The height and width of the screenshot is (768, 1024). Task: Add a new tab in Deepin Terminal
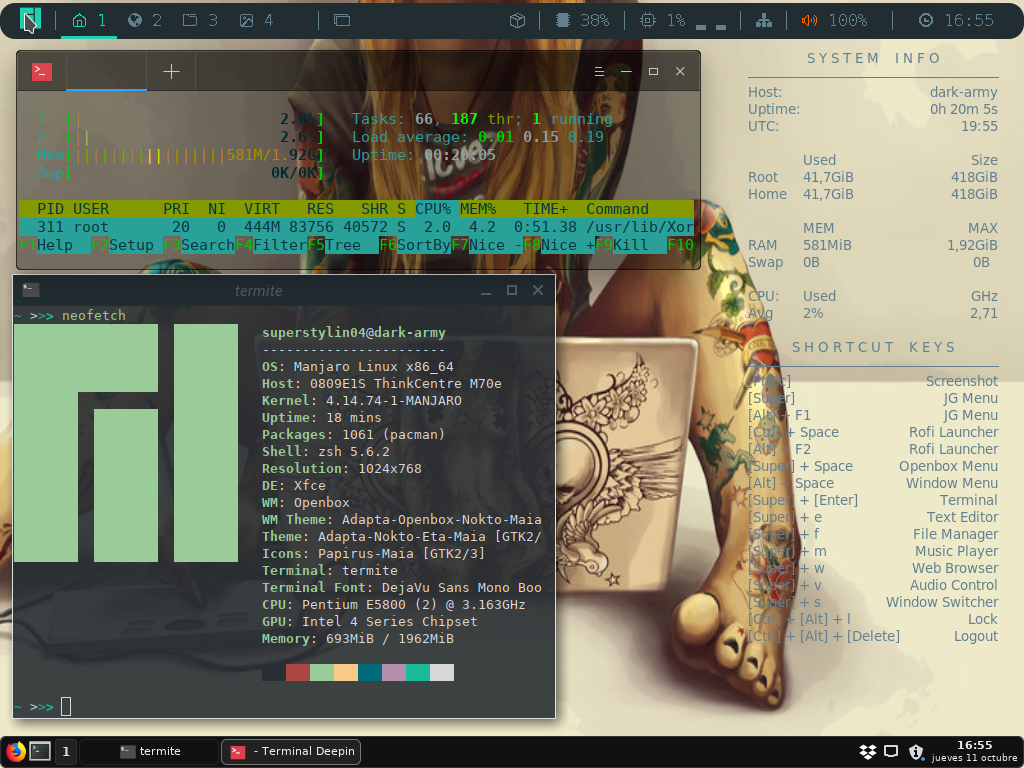click(171, 71)
